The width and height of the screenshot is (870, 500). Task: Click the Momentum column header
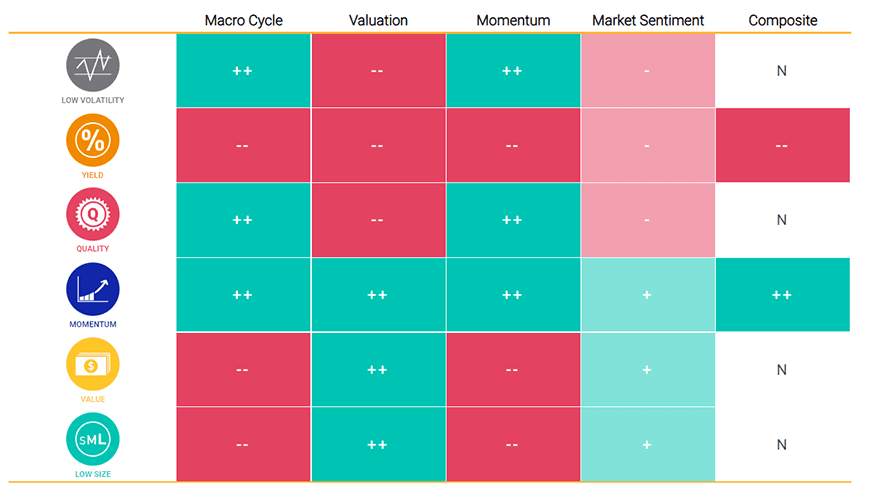click(512, 20)
